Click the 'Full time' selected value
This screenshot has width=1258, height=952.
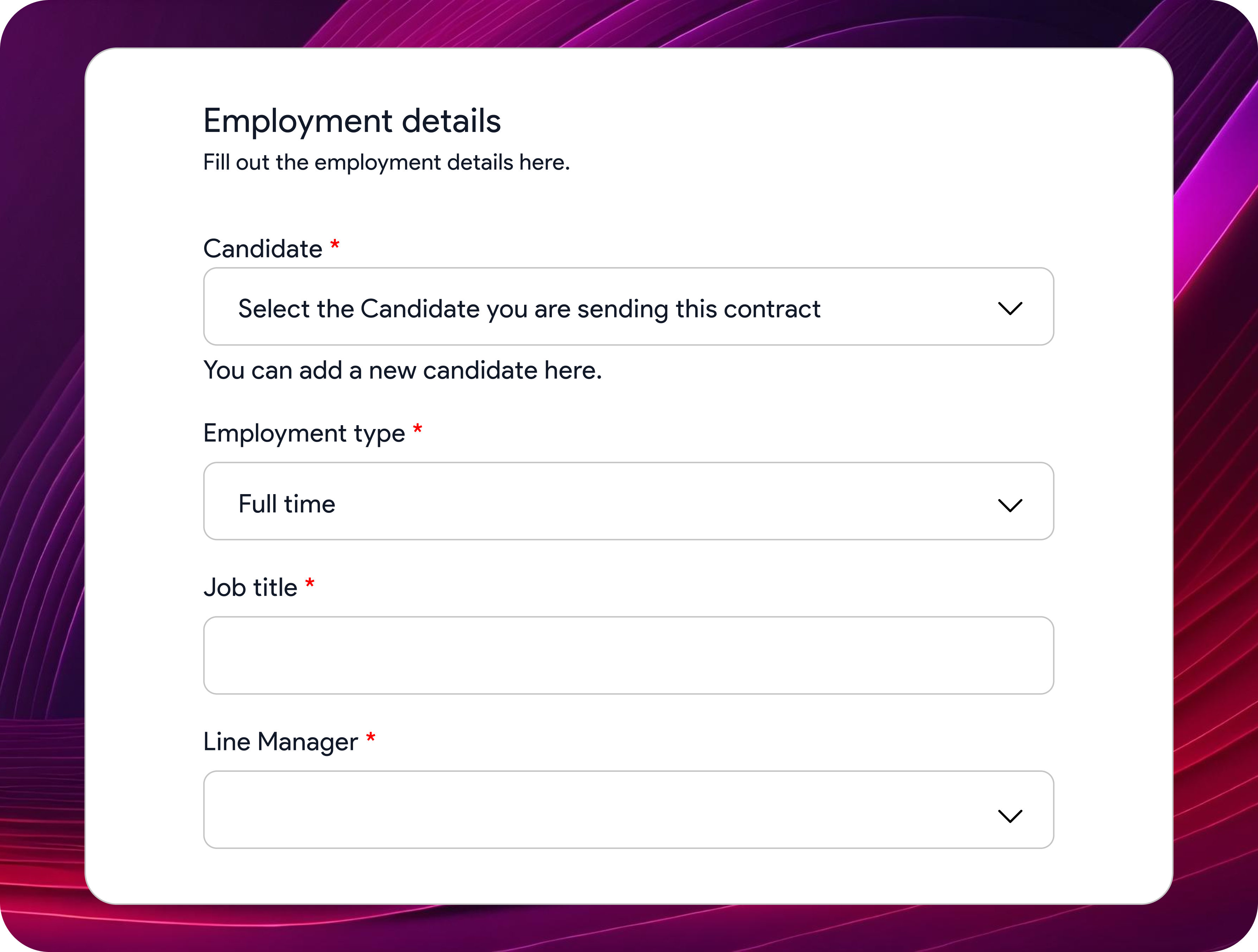coord(287,504)
